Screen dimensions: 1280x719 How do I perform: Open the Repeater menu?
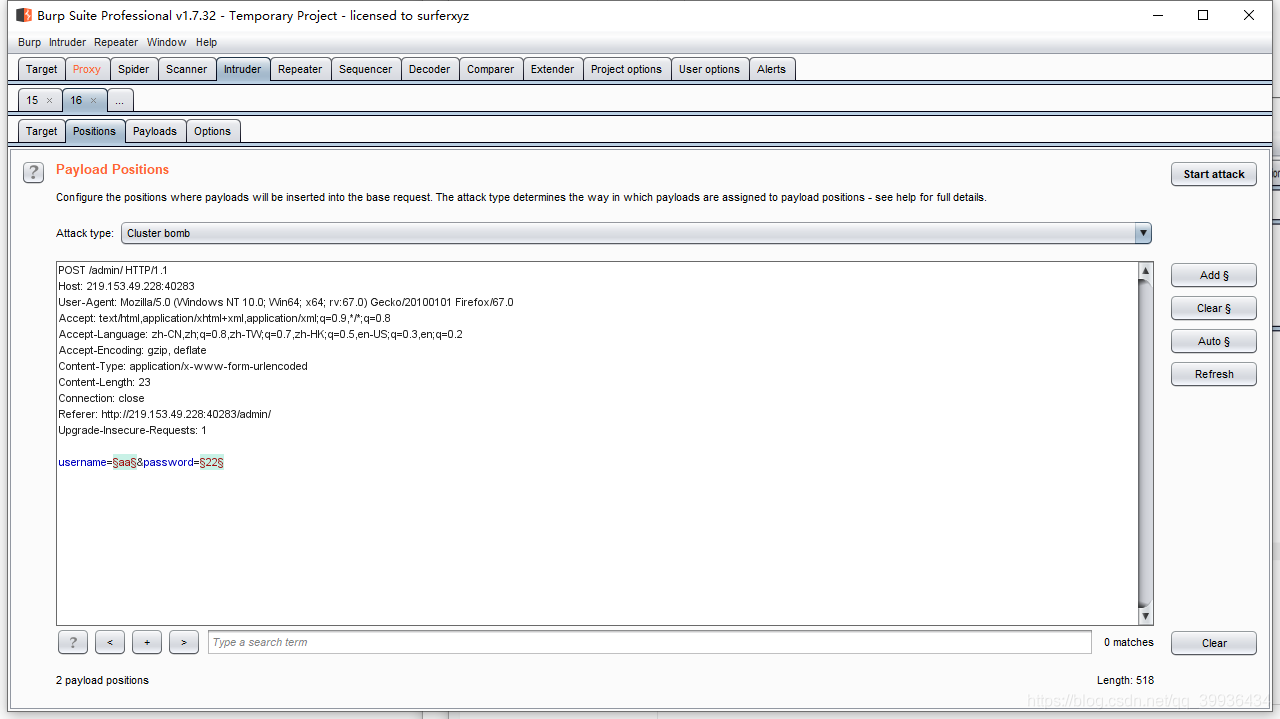click(116, 42)
